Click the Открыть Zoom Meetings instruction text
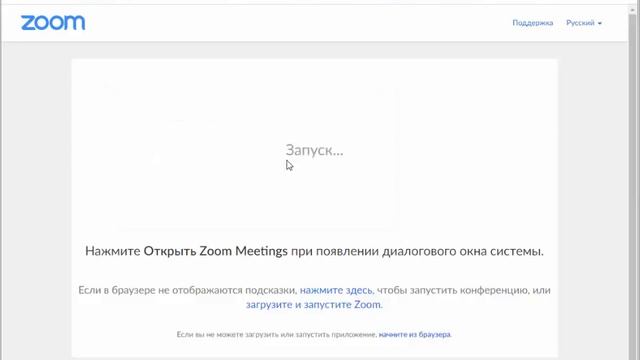 tap(216, 251)
